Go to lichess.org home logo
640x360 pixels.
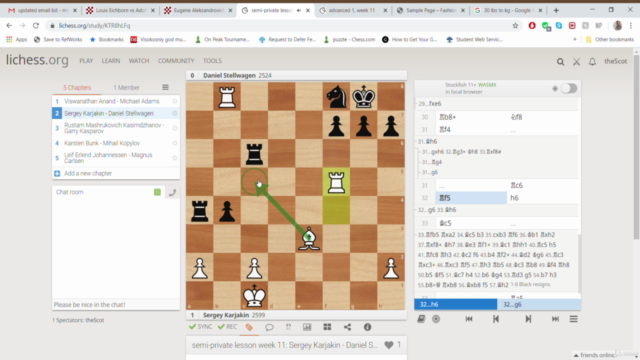(37, 60)
